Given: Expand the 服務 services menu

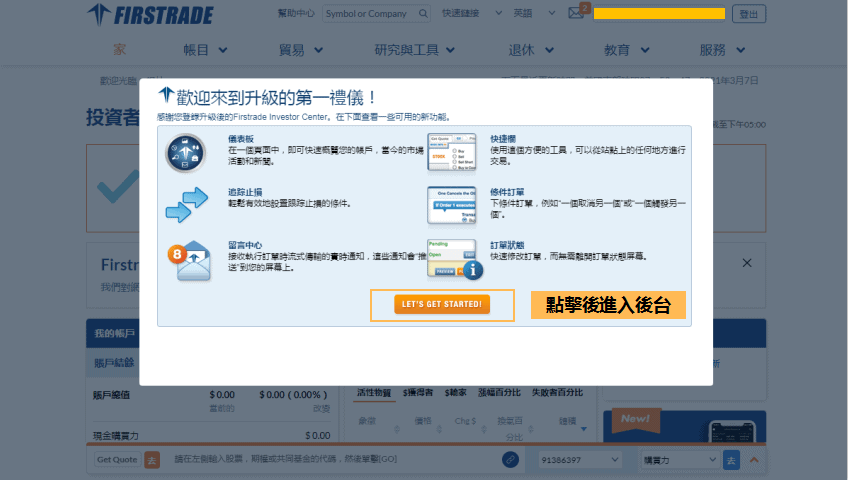Looking at the screenshot, I should 722,50.
